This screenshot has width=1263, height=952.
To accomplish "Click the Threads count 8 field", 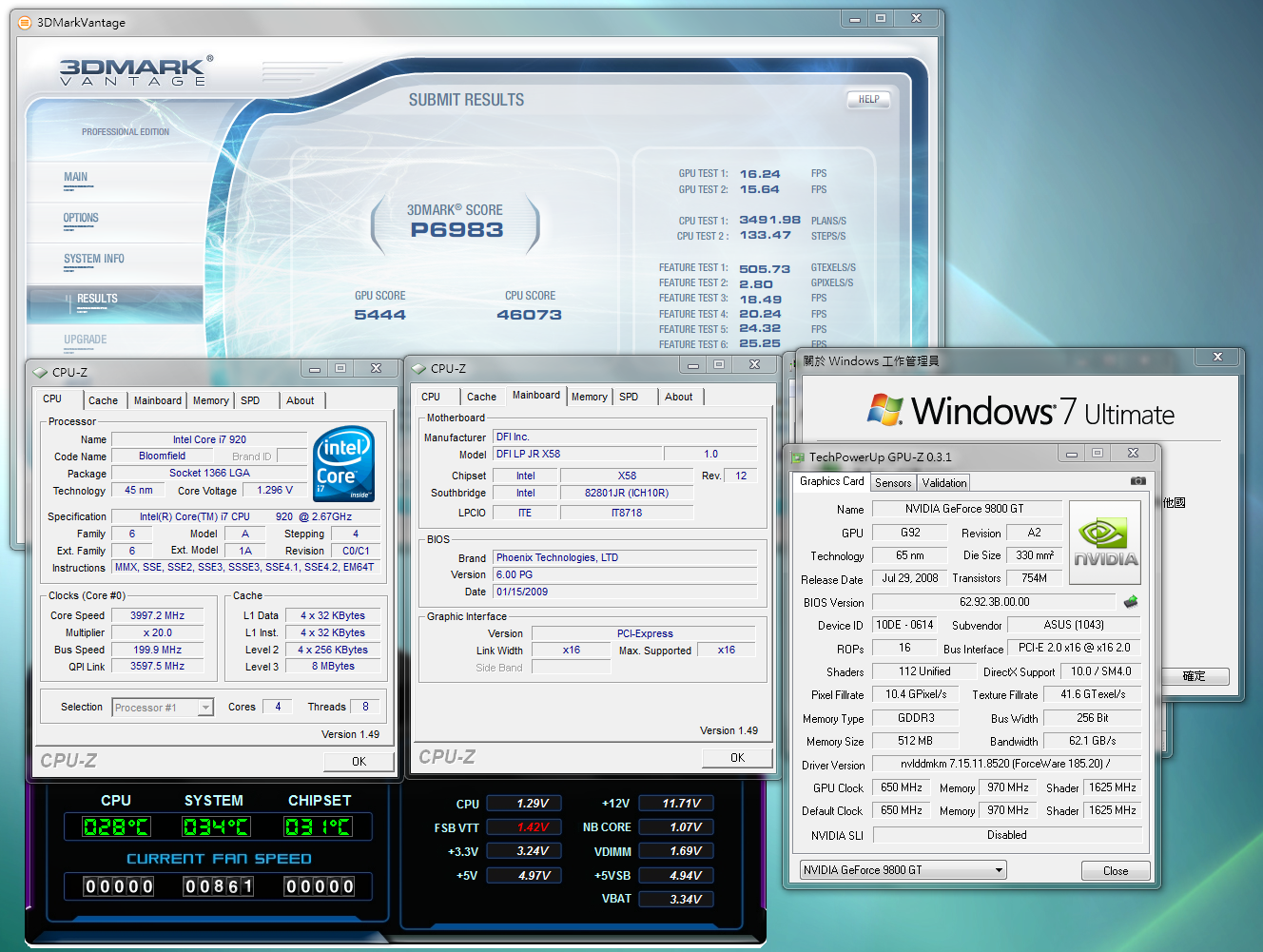I will tap(365, 706).
